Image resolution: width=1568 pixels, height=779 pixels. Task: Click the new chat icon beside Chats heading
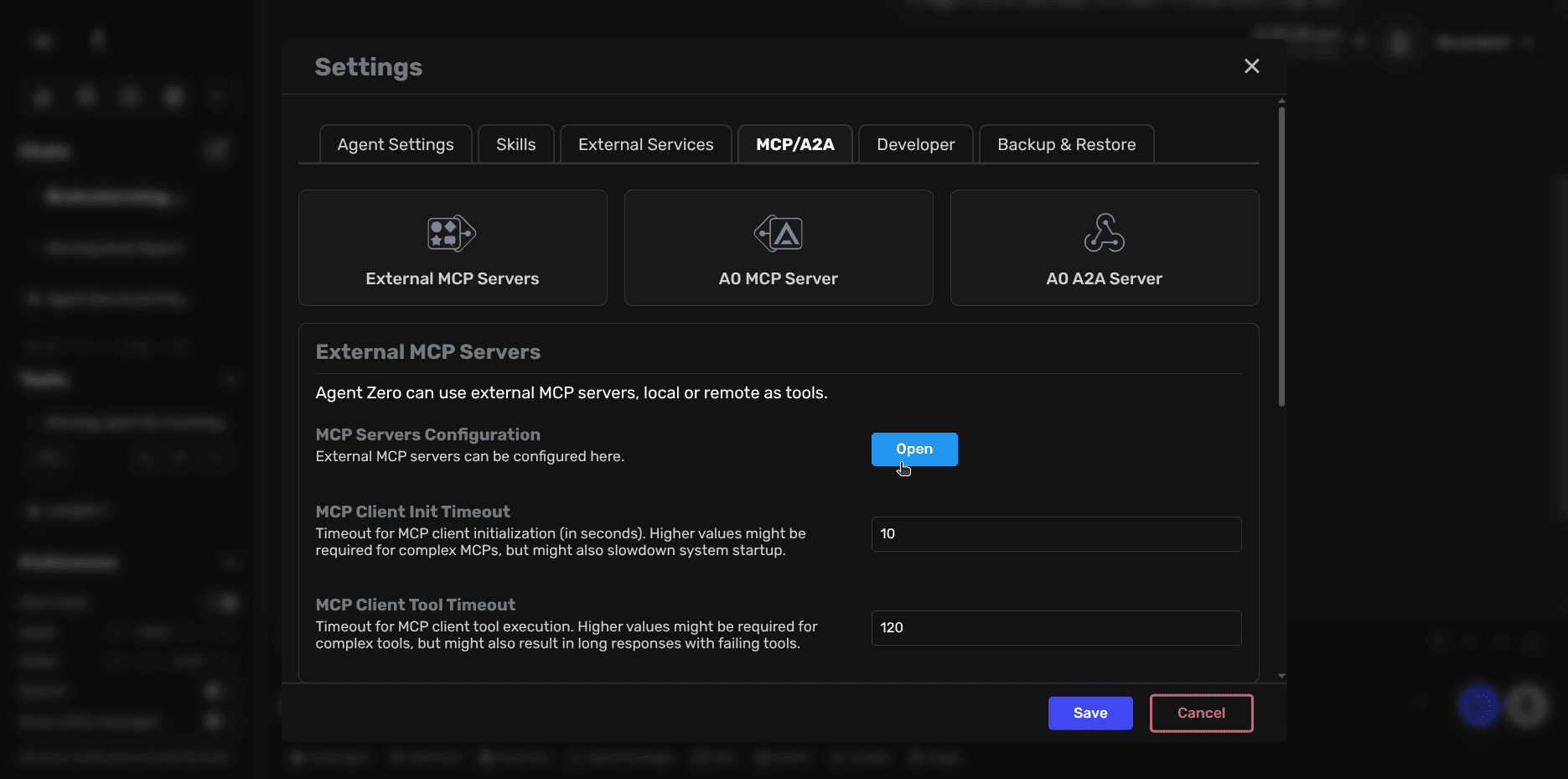[217, 149]
